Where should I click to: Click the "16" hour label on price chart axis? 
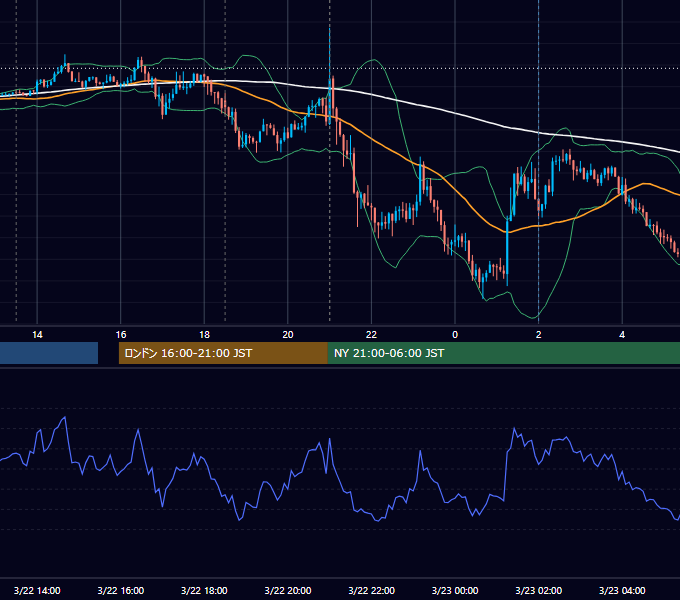(x=121, y=335)
